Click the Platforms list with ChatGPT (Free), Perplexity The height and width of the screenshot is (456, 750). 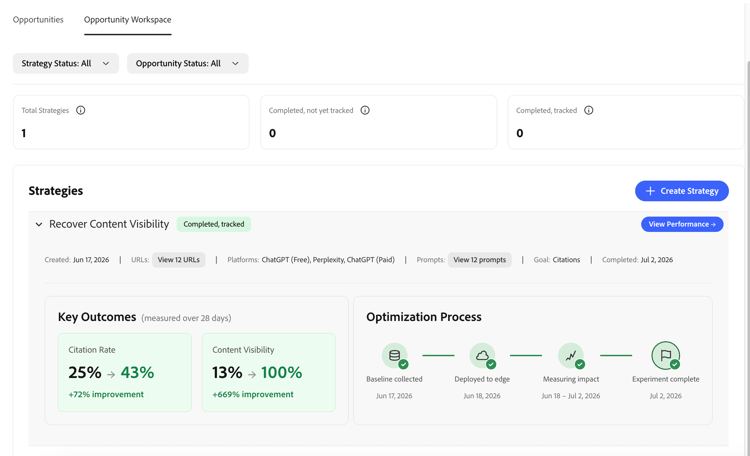pos(328,260)
